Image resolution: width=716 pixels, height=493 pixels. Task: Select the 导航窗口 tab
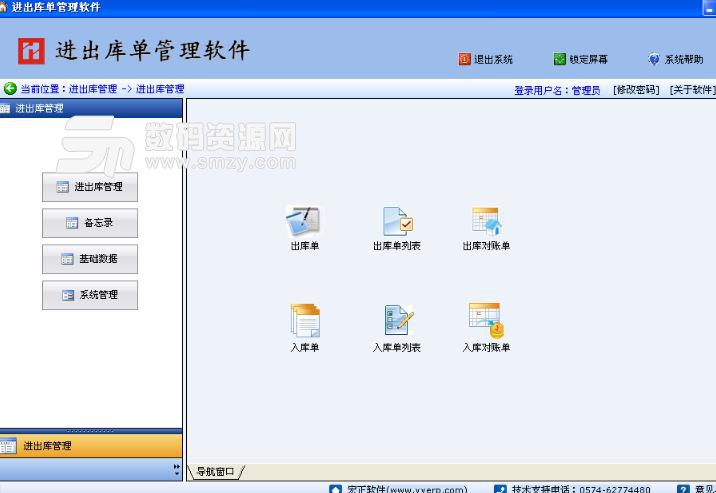[x=216, y=472]
